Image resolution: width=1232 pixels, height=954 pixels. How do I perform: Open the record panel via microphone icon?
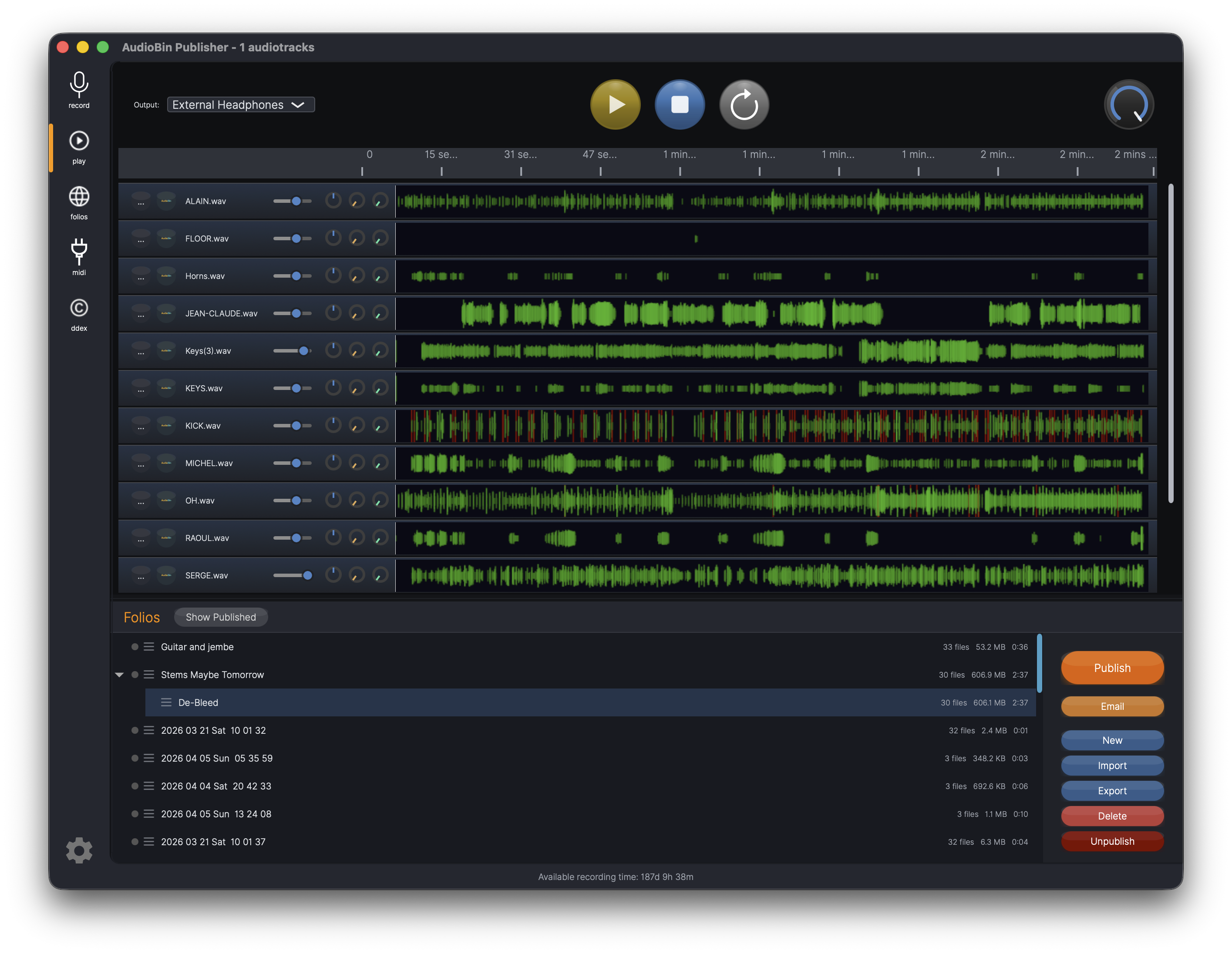(79, 89)
